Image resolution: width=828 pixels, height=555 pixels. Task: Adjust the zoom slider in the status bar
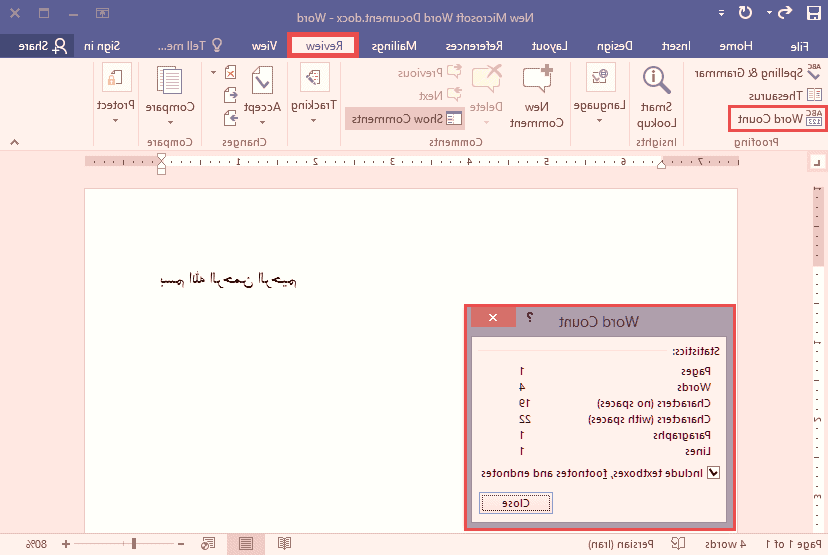134,544
